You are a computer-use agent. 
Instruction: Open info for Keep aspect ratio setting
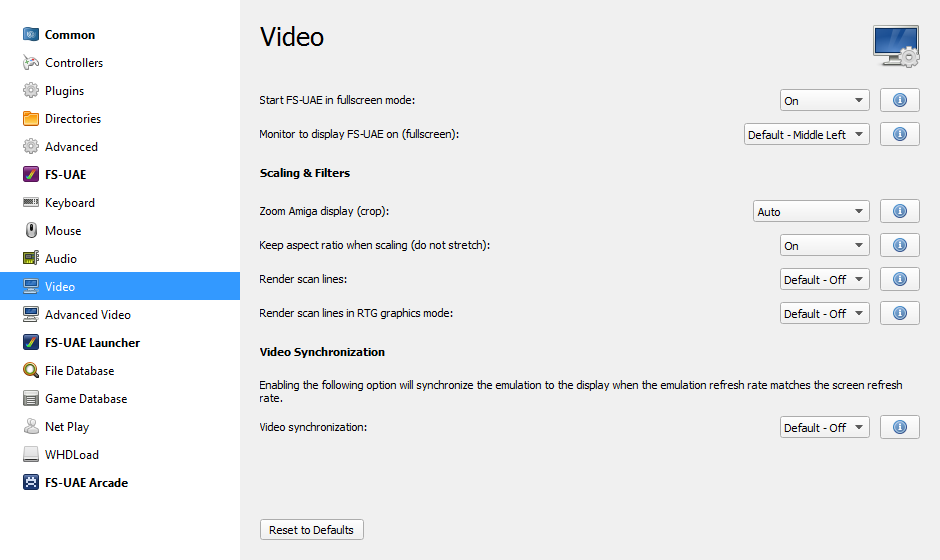click(899, 246)
